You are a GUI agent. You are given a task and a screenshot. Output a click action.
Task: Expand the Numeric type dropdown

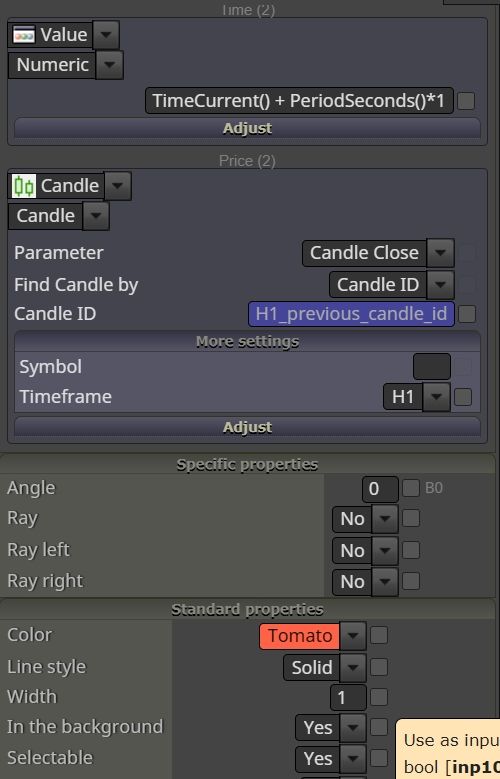(x=109, y=65)
